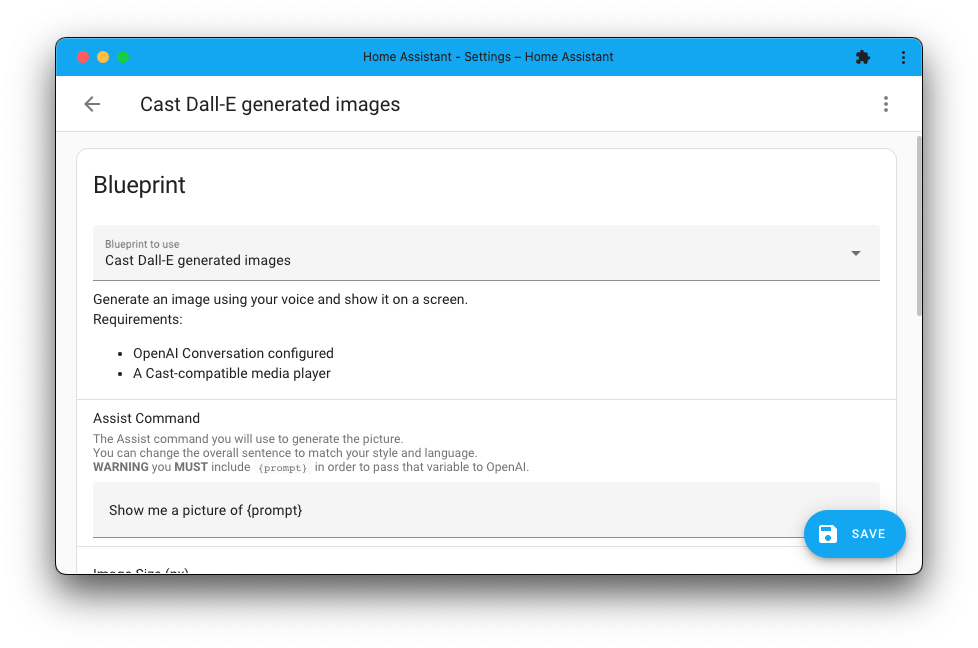The width and height of the screenshot is (978, 648).
Task: Open the automation overflow menu beside page title
Action: [885, 104]
